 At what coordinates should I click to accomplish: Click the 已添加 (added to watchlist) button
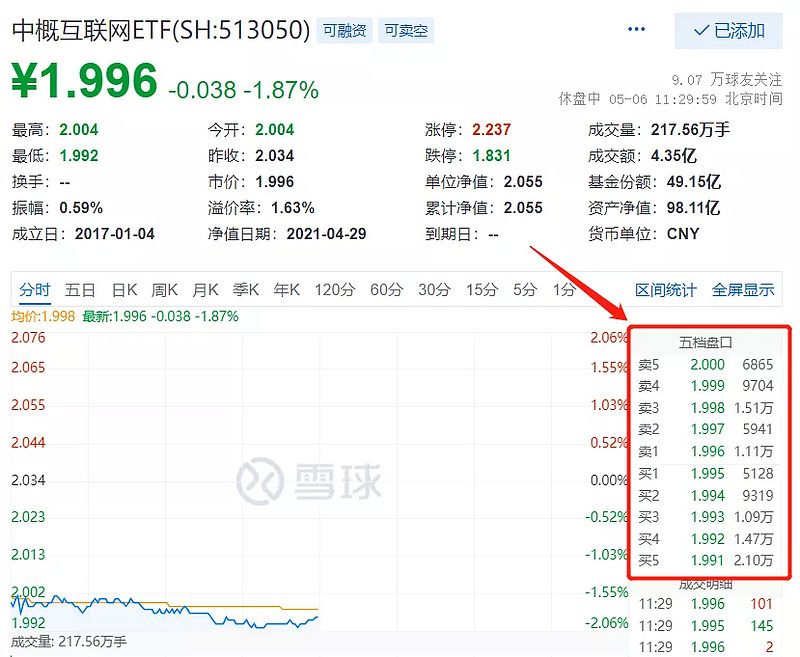tap(730, 31)
